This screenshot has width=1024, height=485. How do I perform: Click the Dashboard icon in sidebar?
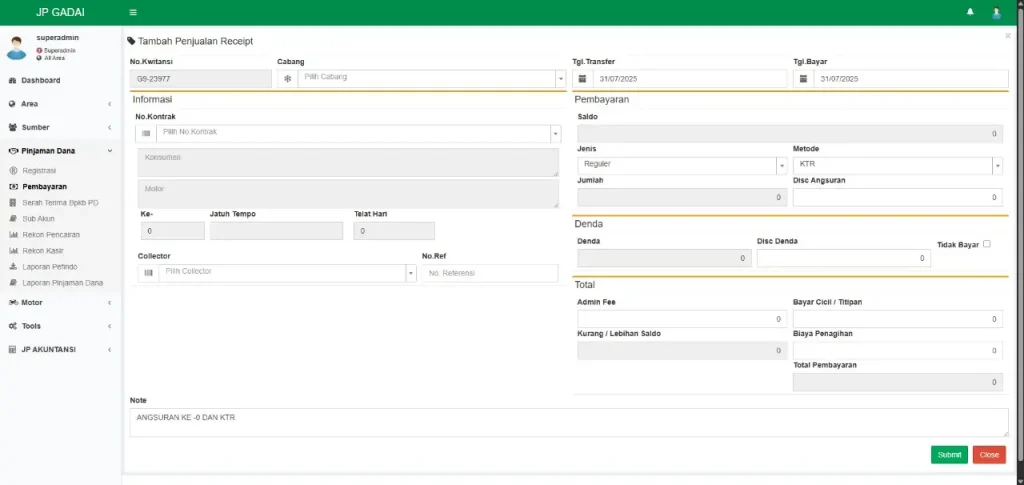pos(12,80)
